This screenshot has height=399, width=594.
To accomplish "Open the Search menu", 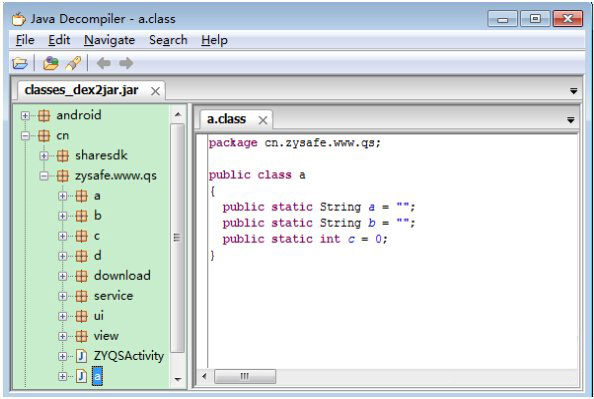I will 168,40.
